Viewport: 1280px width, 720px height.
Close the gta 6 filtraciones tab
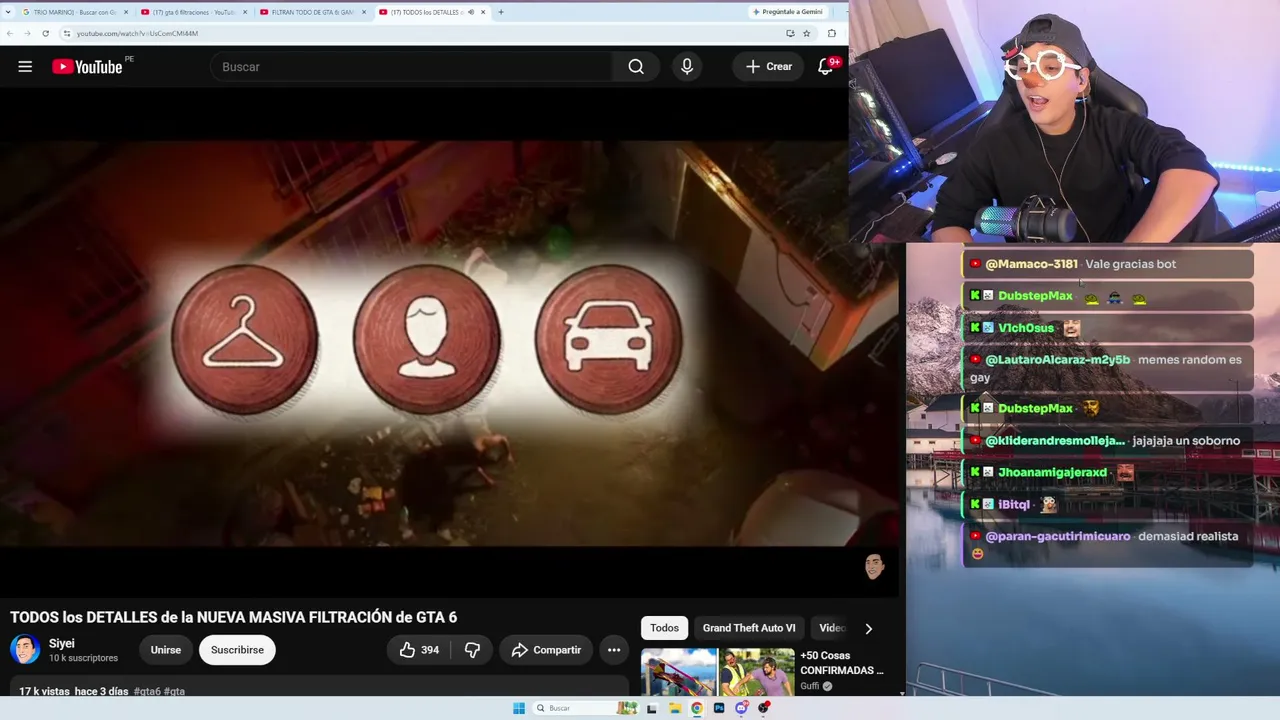coord(245,12)
